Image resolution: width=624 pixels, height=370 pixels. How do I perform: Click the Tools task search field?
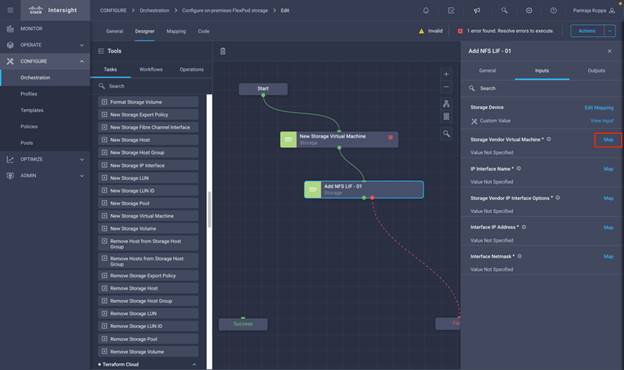[x=150, y=86]
